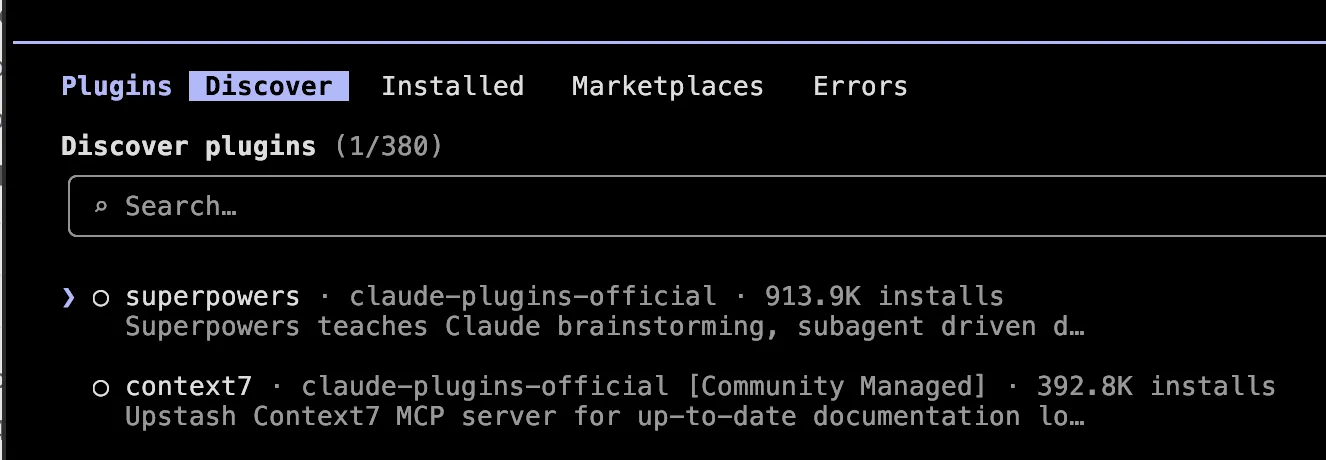Image resolution: width=1326 pixels, height=460 pixels.
Task: Switch to the Errors tab
Action: [860, 86]
